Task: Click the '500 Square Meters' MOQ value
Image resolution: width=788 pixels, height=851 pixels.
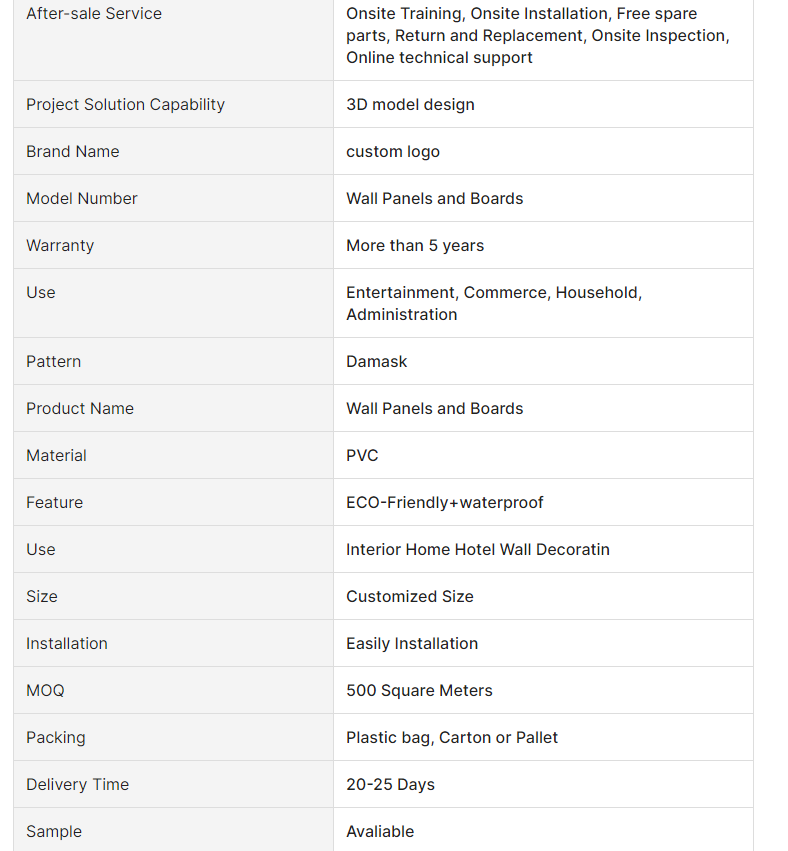Action: (419, 690)
